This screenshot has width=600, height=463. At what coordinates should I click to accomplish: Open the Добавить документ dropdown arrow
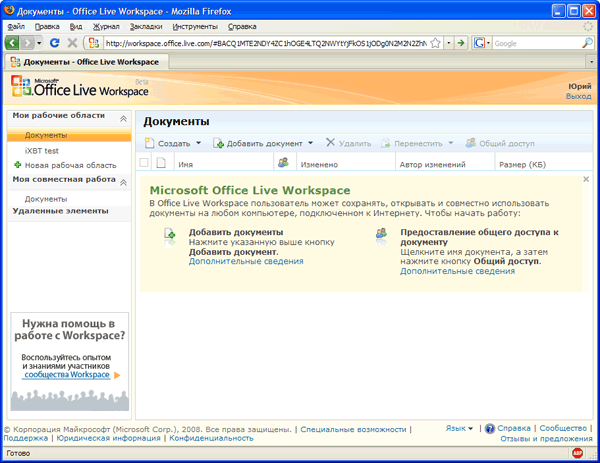(310, 143)
